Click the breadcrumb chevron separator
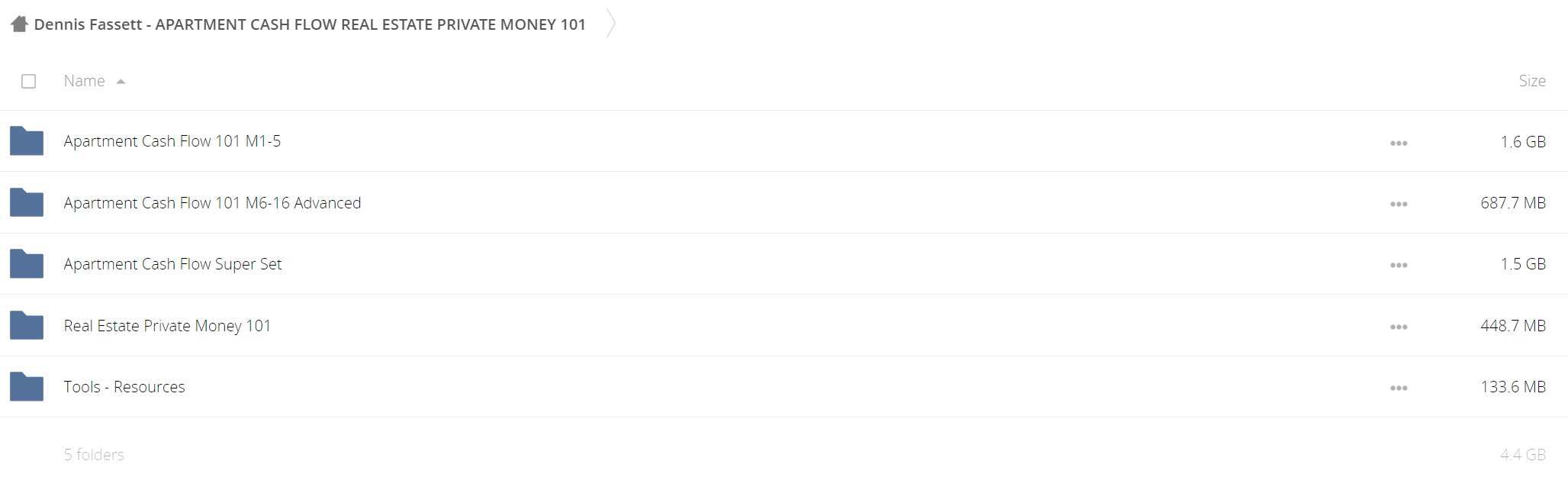The image size is (1568, 490). (611, 23)
